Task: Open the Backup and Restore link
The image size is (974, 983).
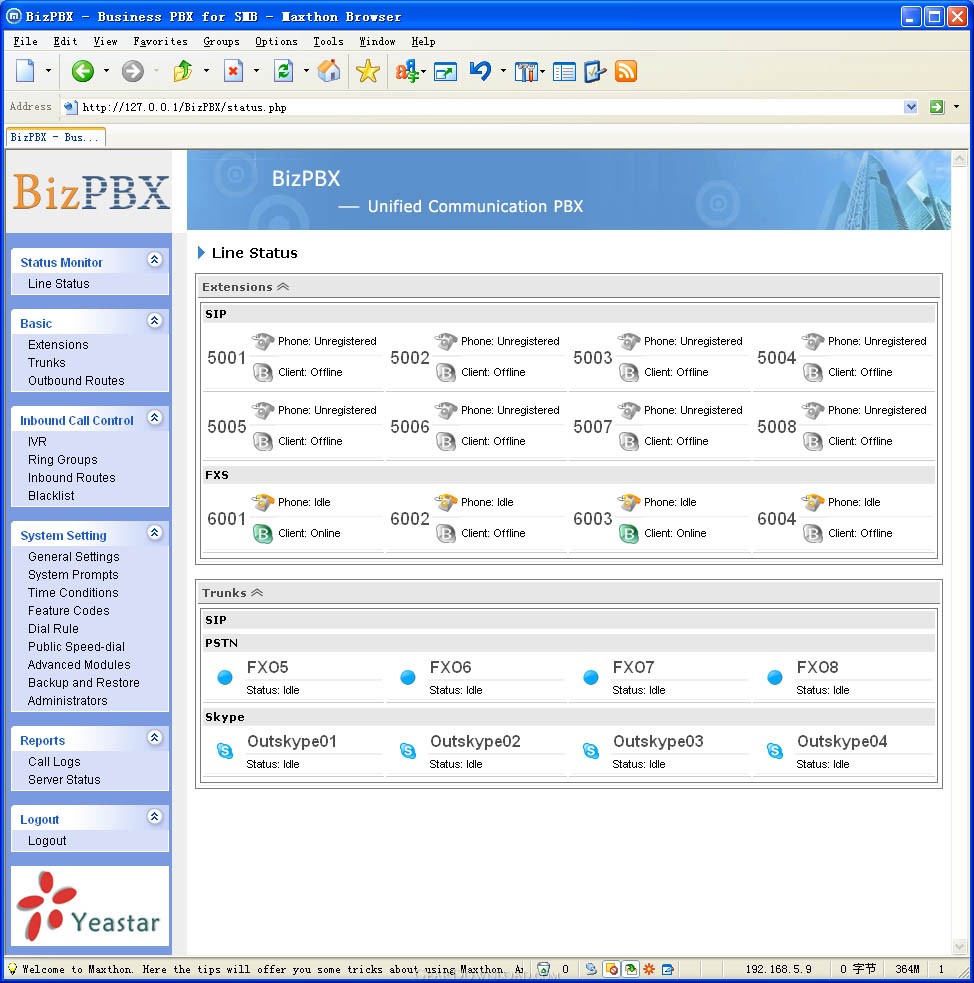Action: tap(84, 683)
